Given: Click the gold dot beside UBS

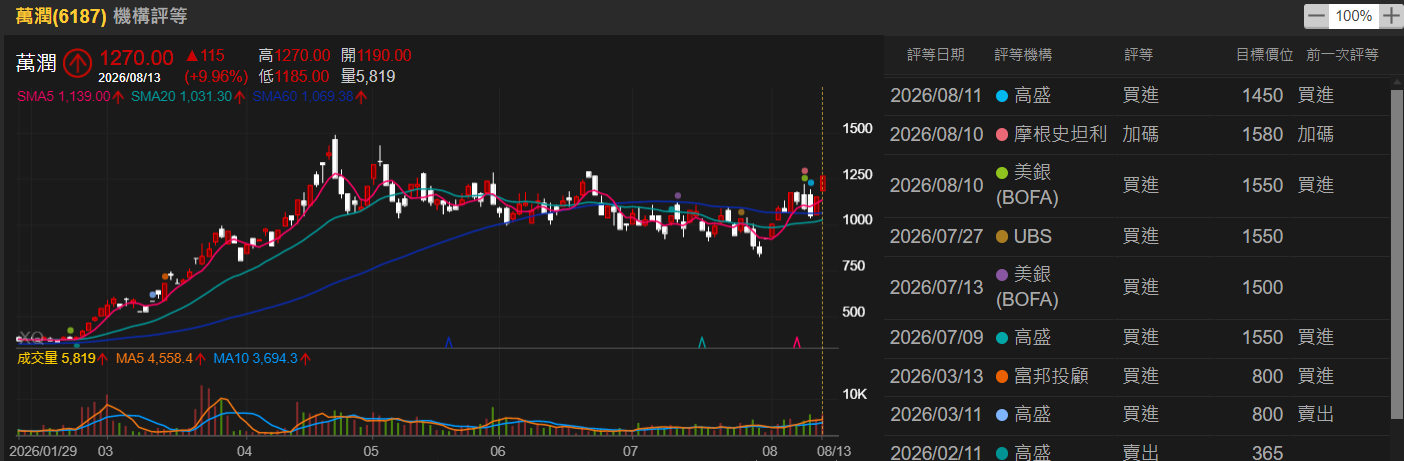Looking at the screenshot, I should [x=1001, y=237].
